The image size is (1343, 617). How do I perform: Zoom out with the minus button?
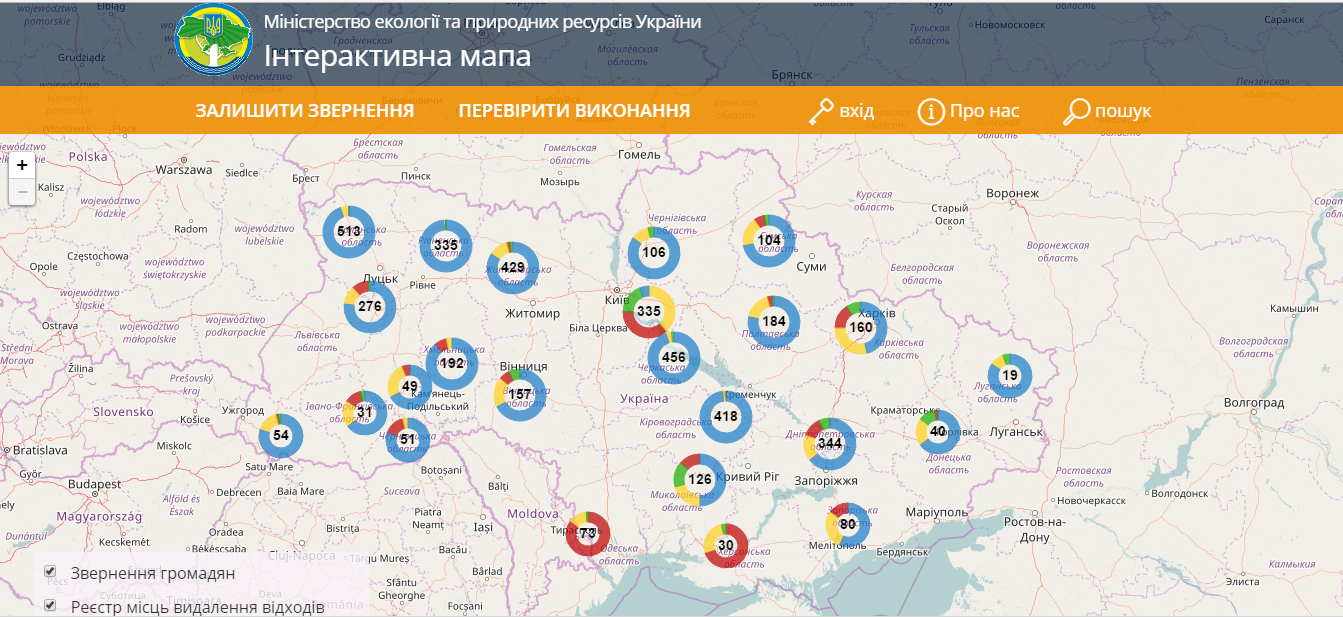point(22,191)
